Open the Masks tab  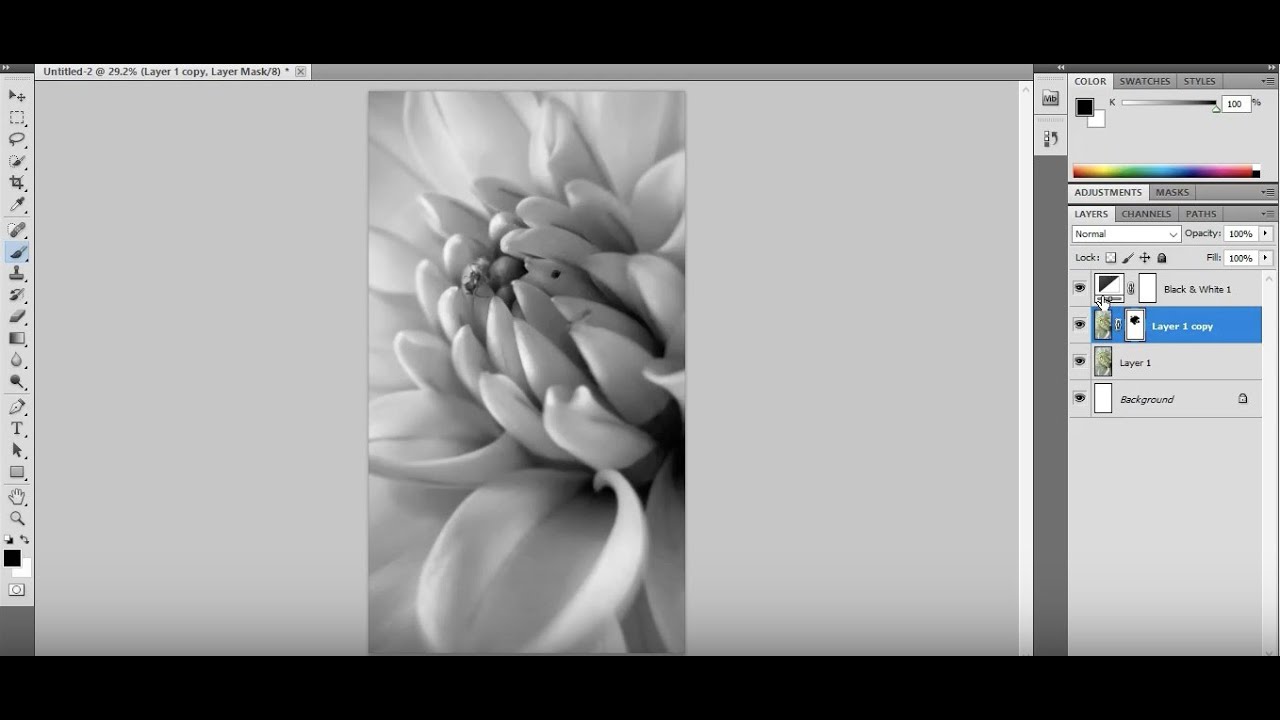[x=1172, y=192]
